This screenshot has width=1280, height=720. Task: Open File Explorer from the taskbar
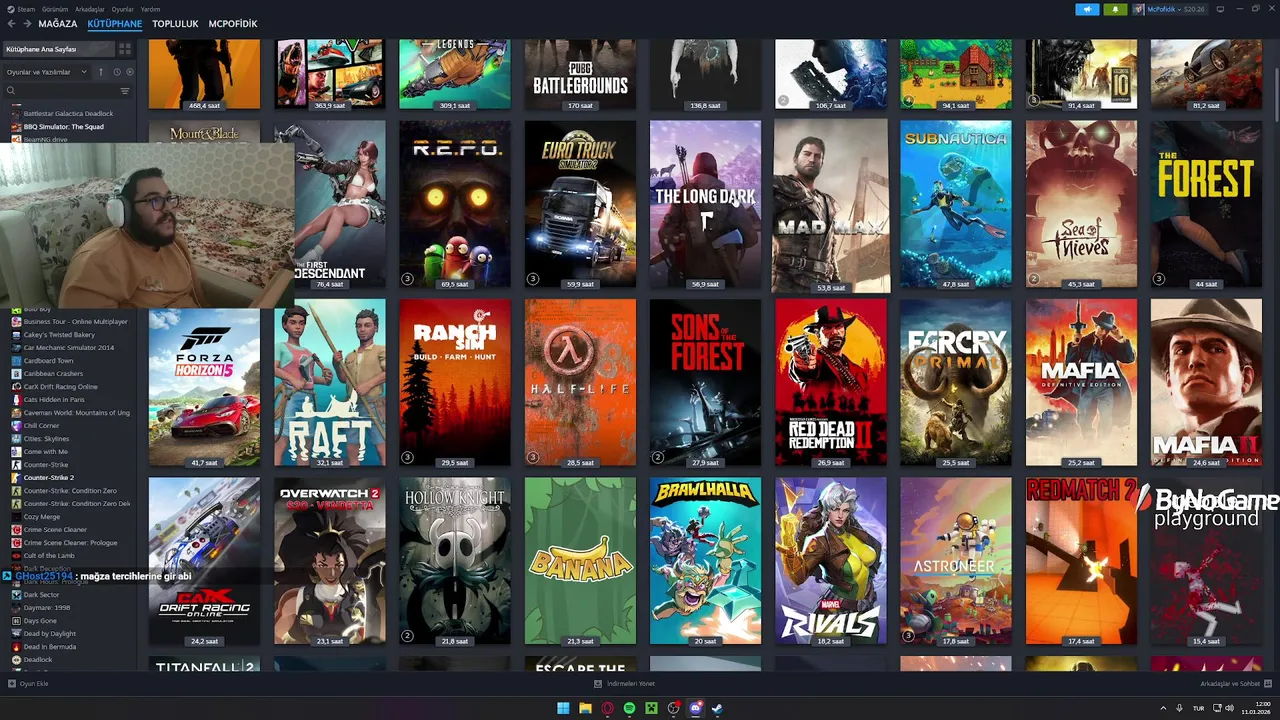[x=585, y=708]
